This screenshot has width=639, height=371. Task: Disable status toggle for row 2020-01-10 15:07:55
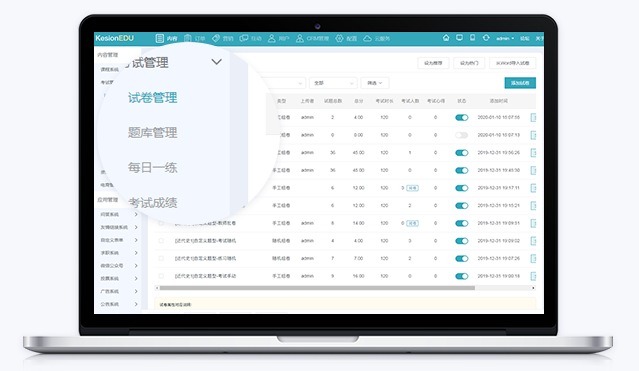tap(462, 117)
